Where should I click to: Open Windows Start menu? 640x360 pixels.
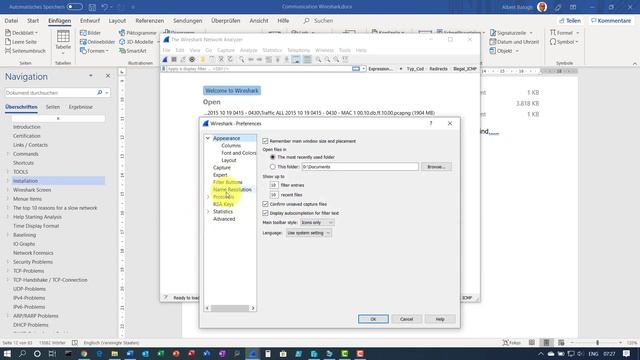coord(7,354)
